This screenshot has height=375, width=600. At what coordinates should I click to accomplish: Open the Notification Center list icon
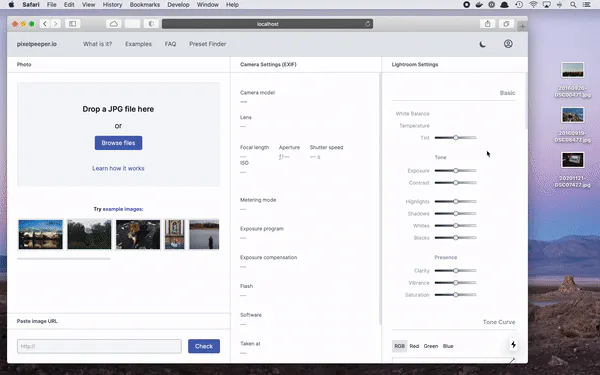[x=586, y=5]
